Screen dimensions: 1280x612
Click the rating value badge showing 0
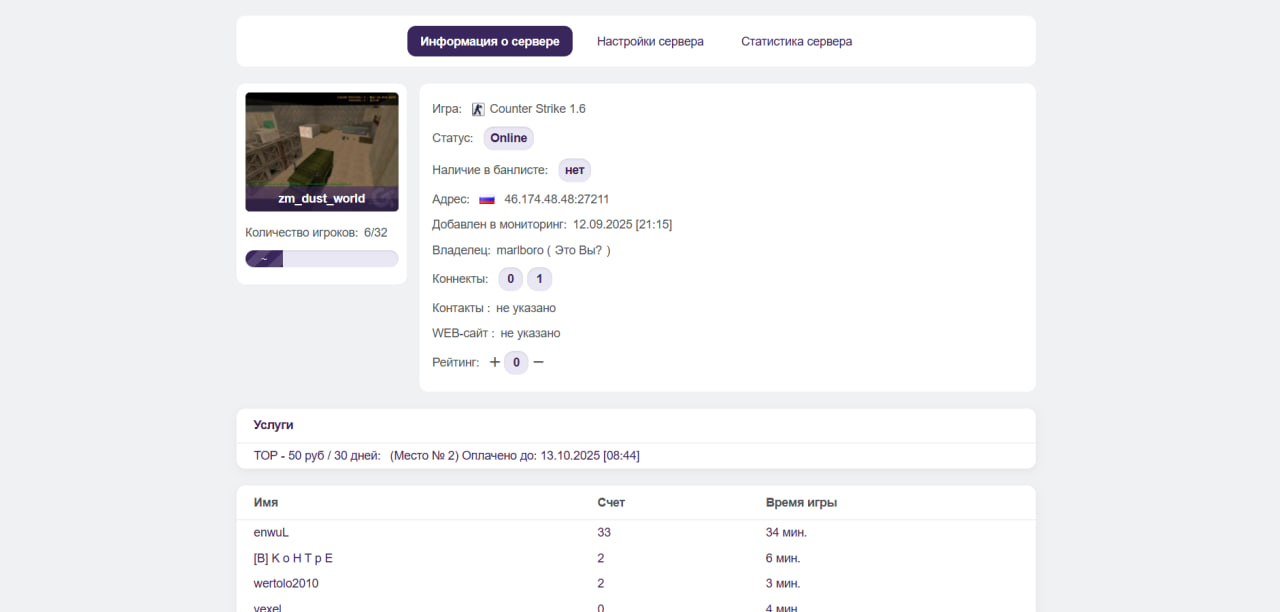(516, 362)
